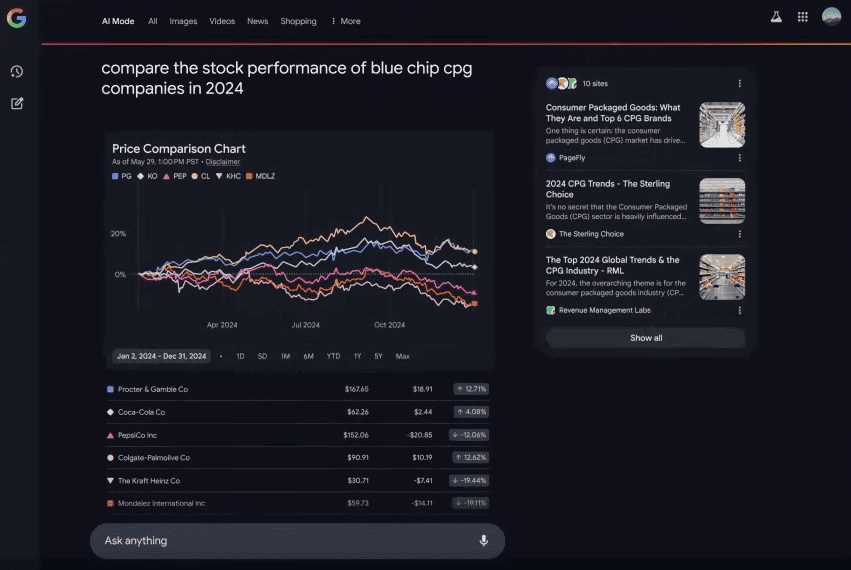
Task: Click the Show all sites button
Action: (646, 338)
